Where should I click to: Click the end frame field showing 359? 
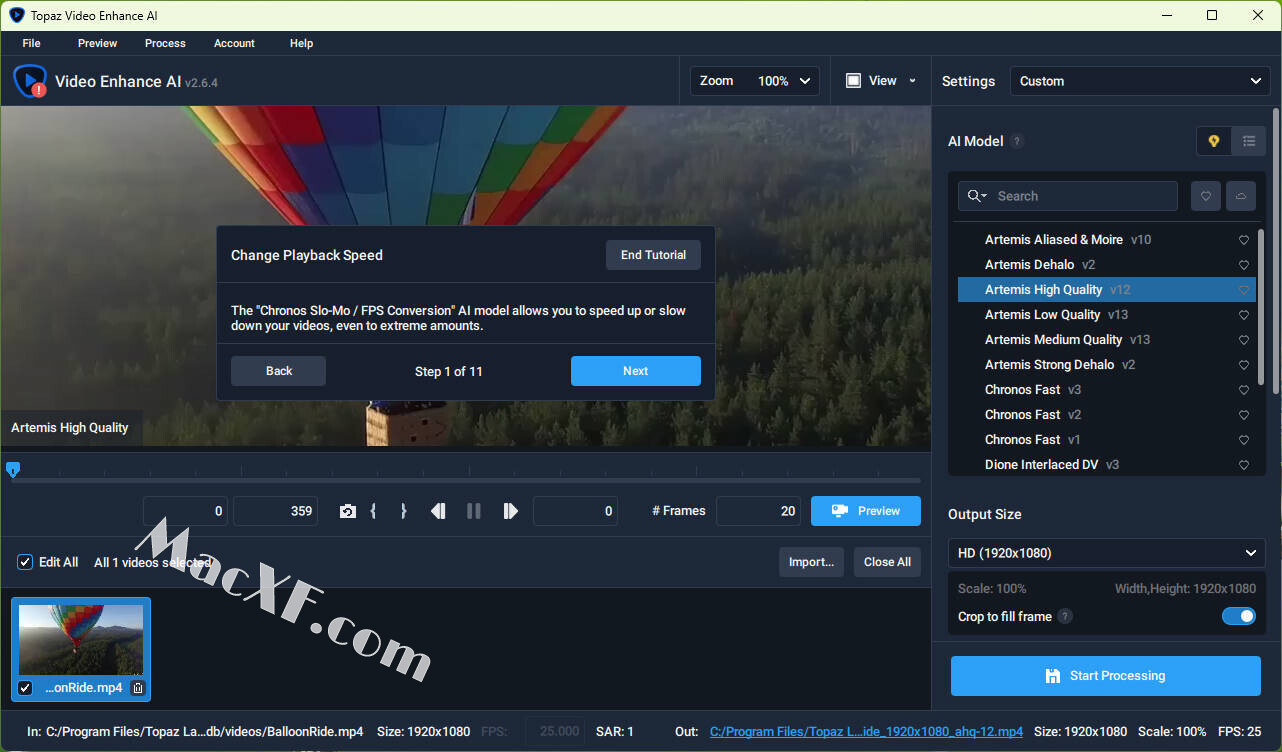[276, 511]
